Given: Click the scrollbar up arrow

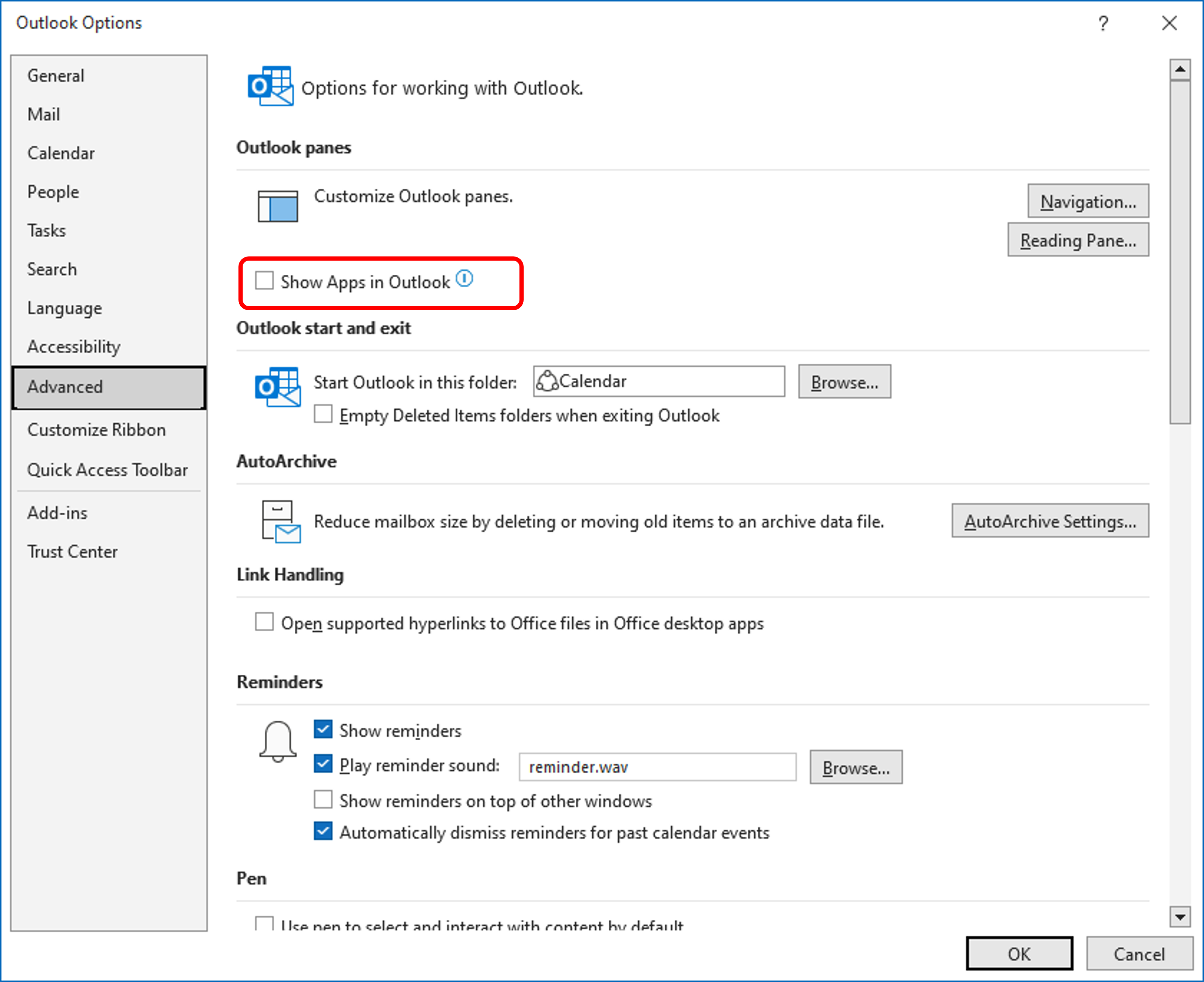Looking at the screenshot, I should click(1180, 70).
